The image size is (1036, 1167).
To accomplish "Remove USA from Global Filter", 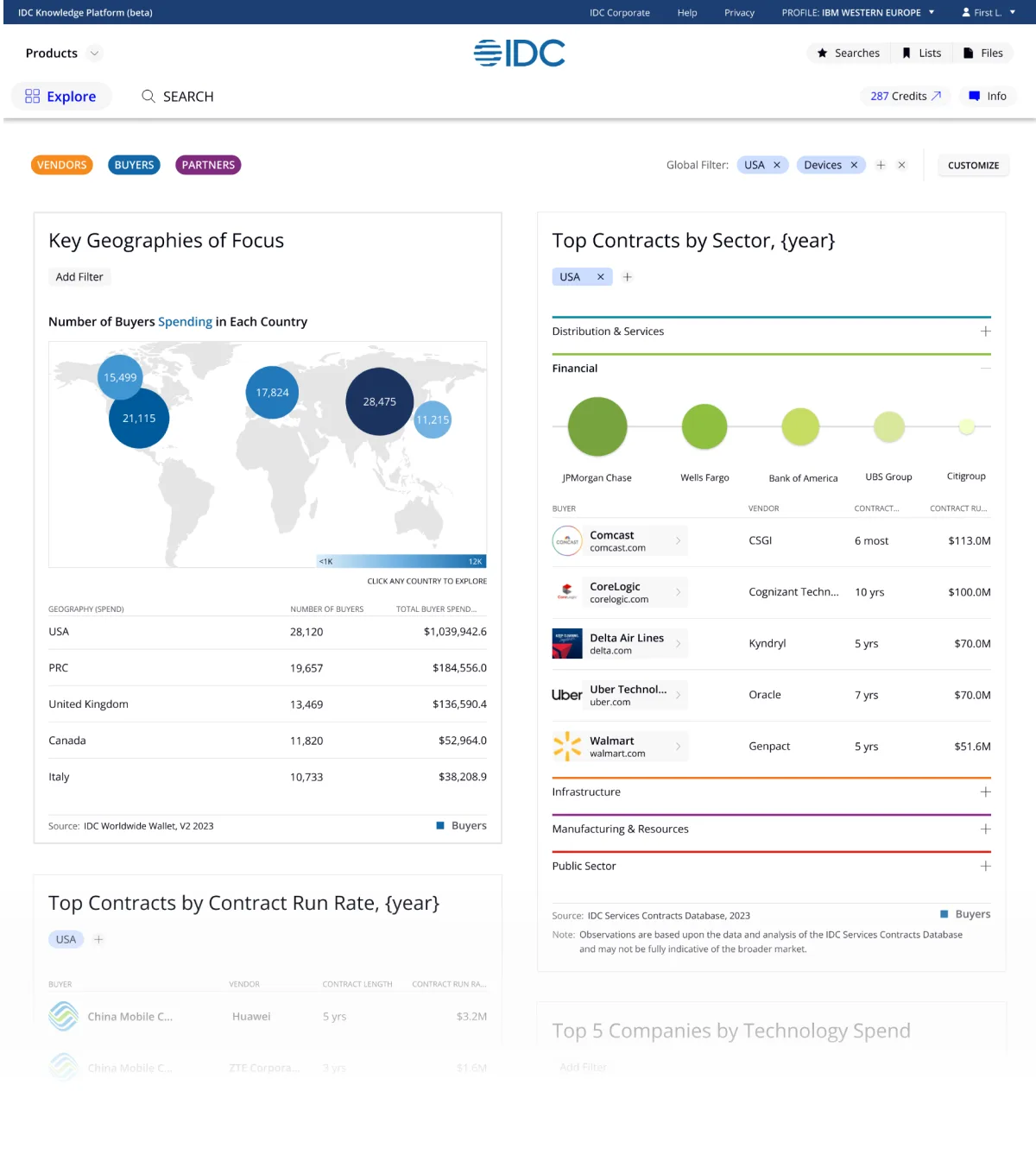I will [x=777, y=165].
